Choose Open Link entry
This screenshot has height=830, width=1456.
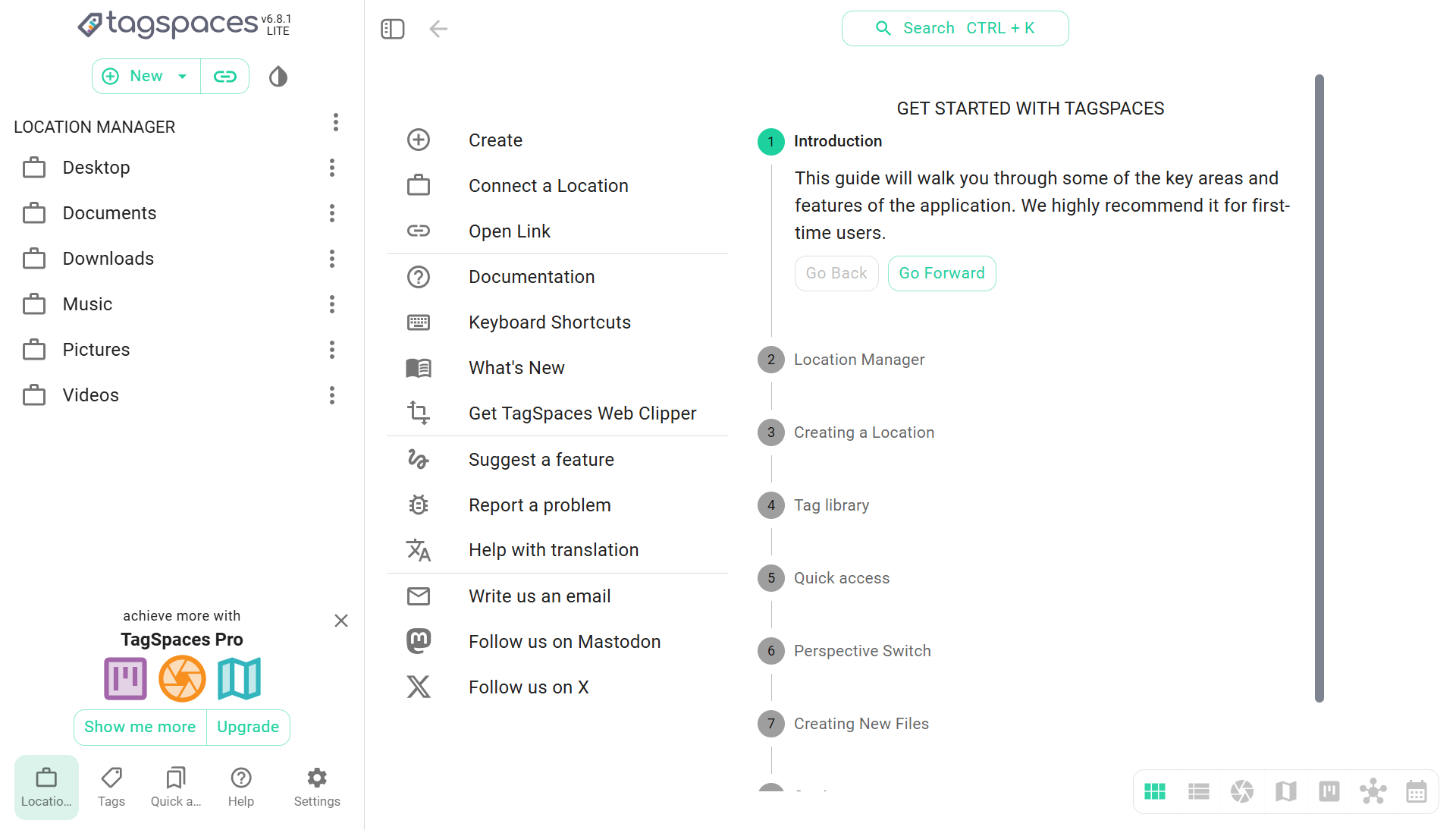[x=557, y=231]
